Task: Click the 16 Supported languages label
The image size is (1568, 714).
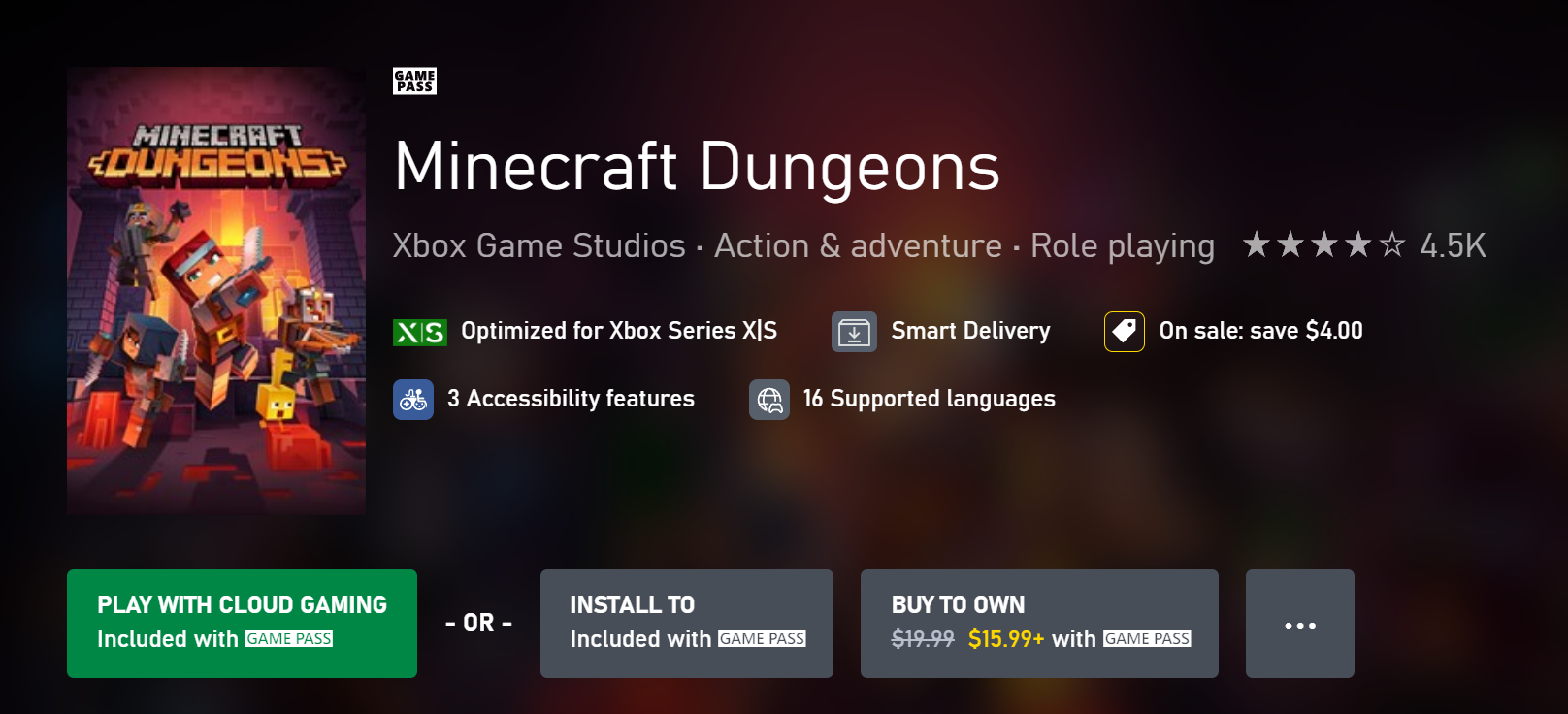Action: (x=929, y=399)
